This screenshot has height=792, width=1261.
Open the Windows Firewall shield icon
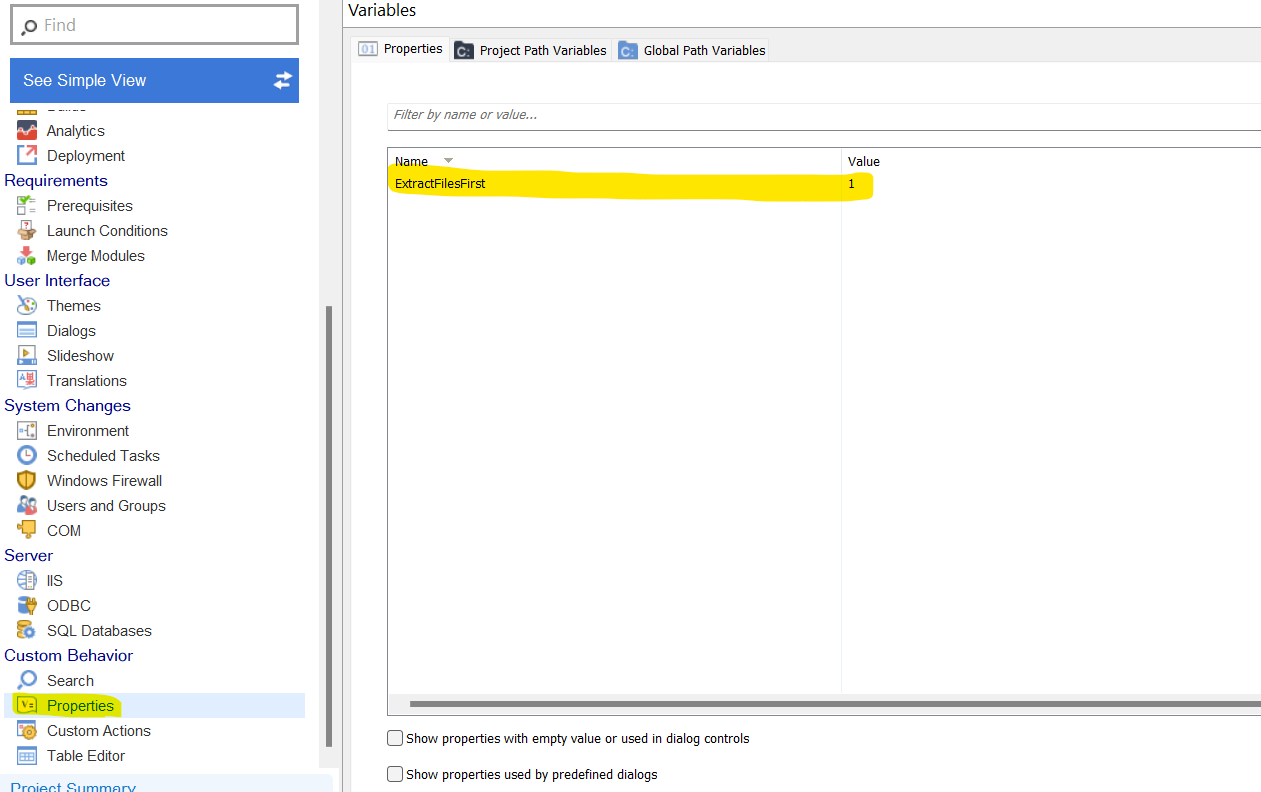tap(27, 481)
